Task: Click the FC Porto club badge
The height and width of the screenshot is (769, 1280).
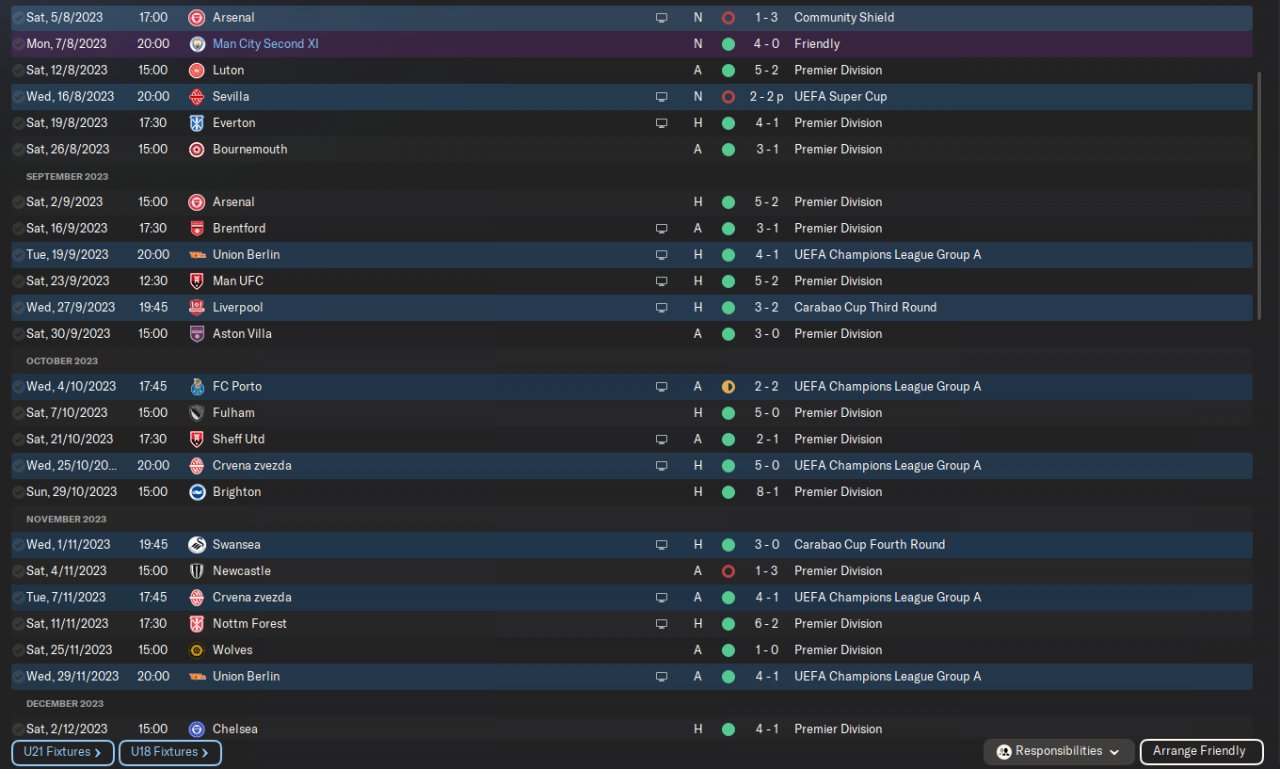Action: pyautogui.click(x=197, y=386)
